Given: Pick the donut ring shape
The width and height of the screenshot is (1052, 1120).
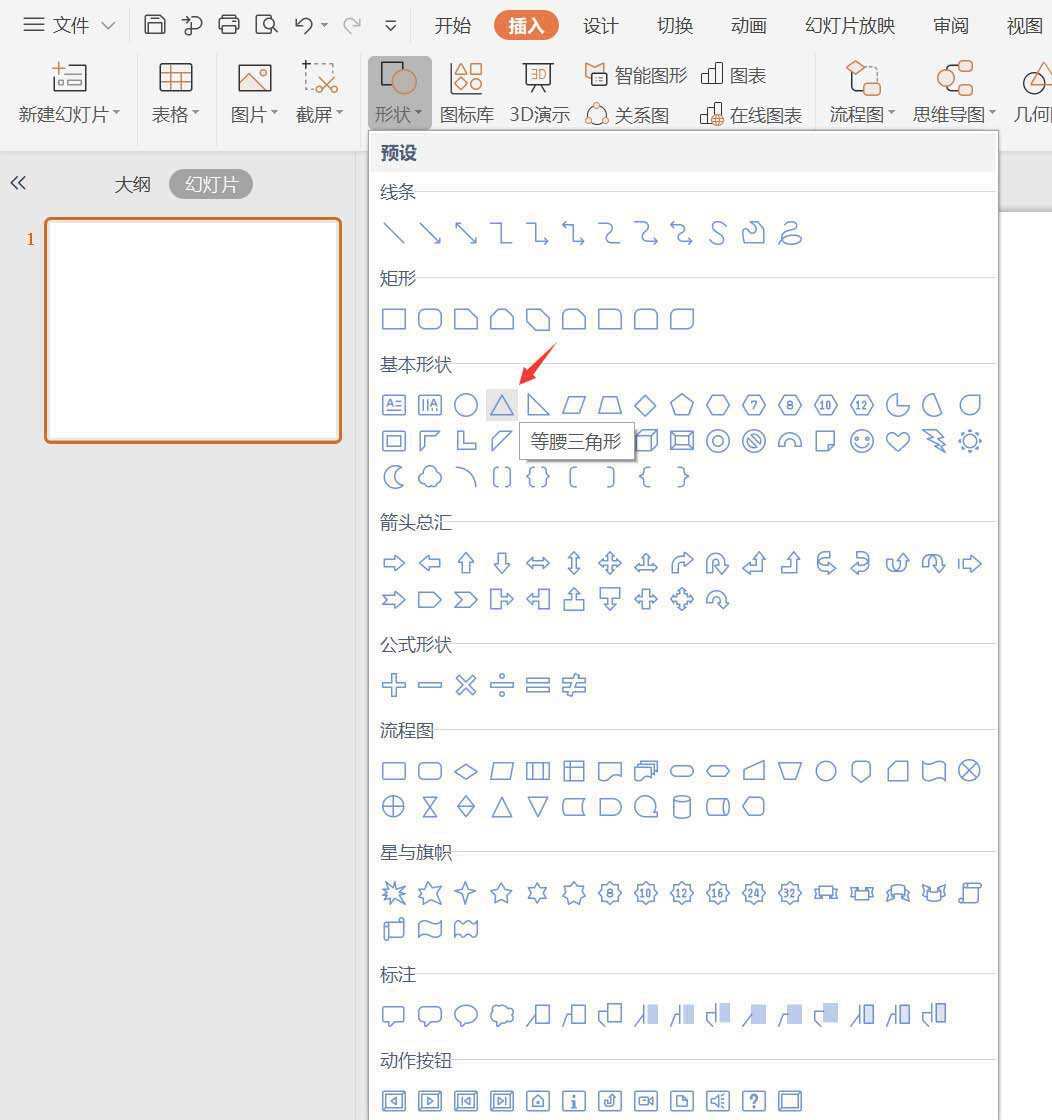Looking at the screenshot, I should pos(717,441).
